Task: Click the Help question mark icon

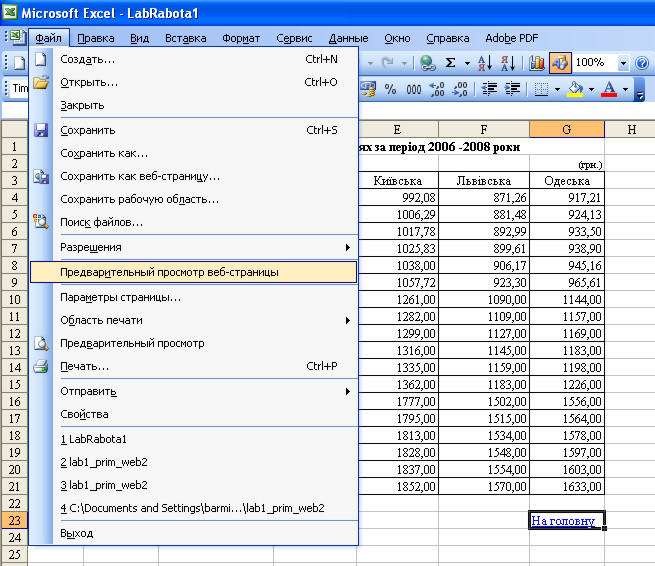Action: pos(642,63)
